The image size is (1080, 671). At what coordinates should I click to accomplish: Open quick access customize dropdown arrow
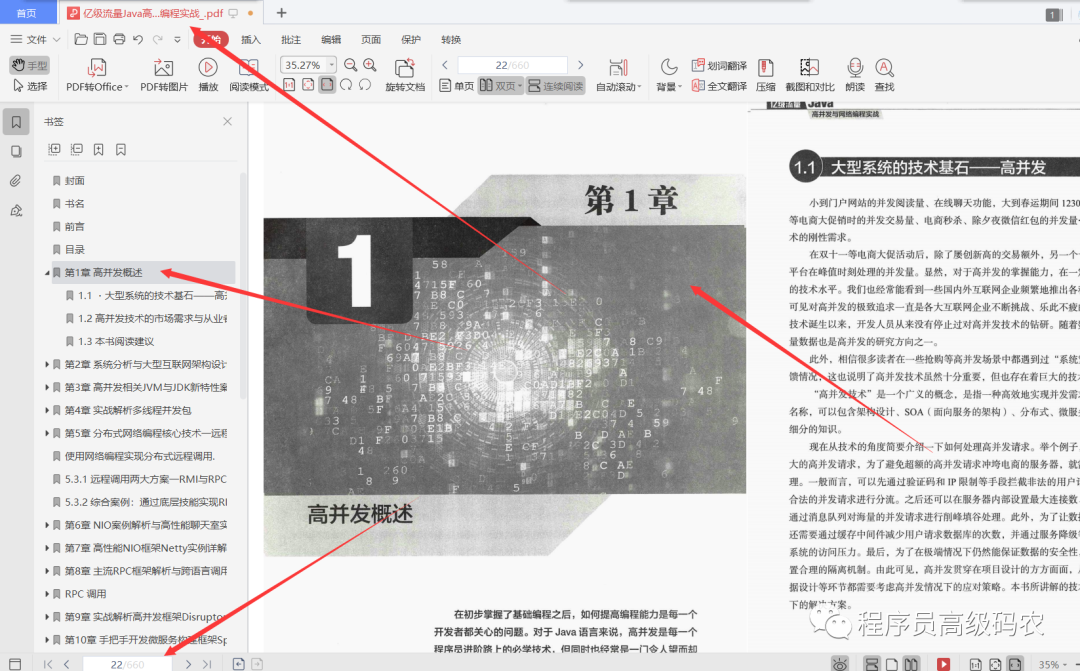pos(177,39)
